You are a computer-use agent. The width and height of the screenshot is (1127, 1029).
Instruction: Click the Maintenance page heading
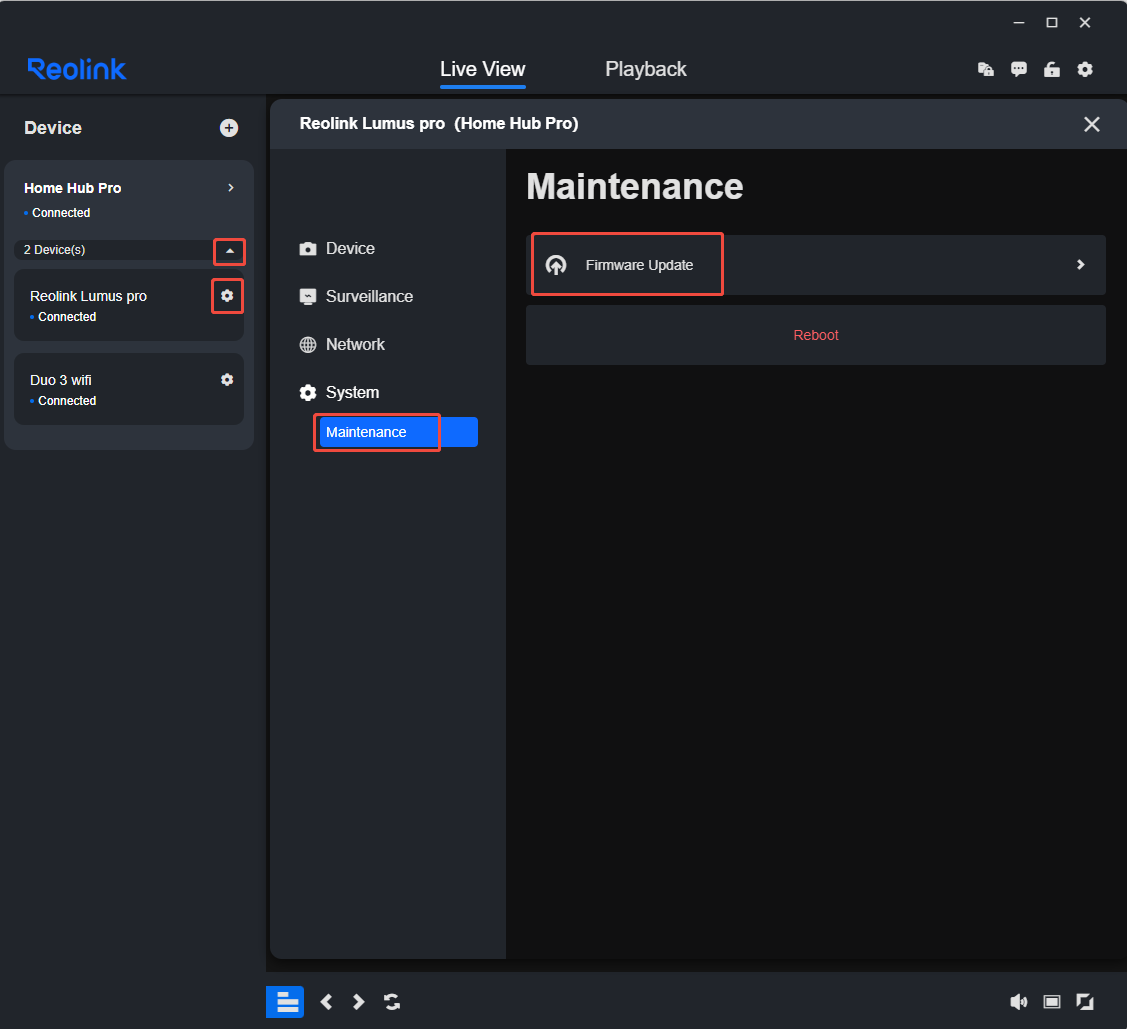point(635,187)
